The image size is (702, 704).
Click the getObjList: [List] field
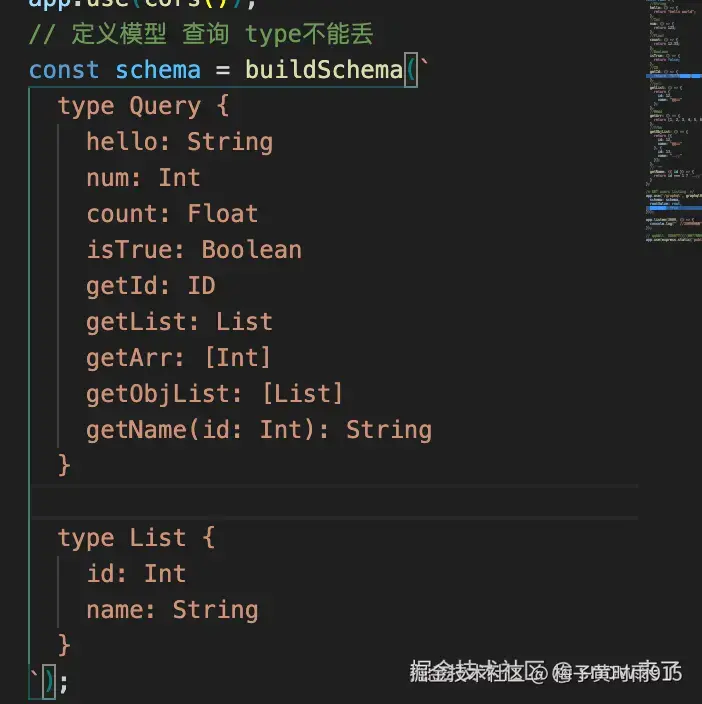click(x=214, y=394)
